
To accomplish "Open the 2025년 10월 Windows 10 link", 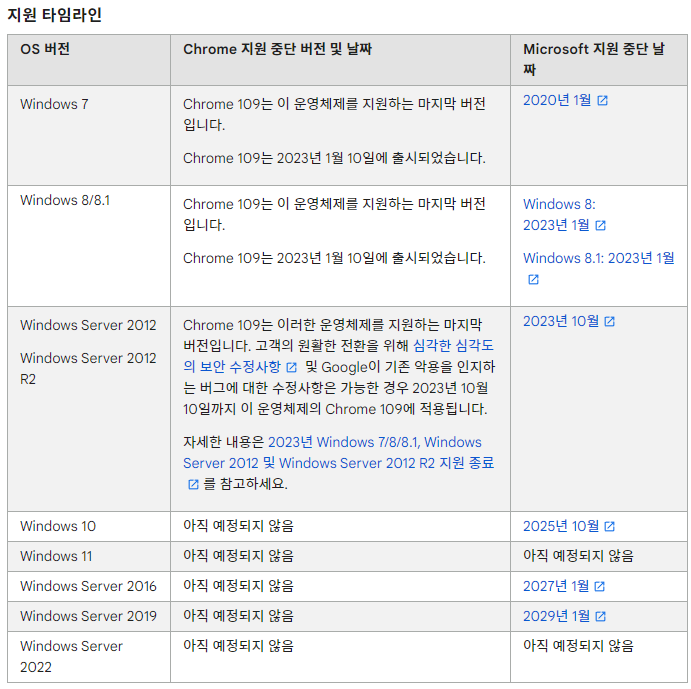I will coord(561,526).
